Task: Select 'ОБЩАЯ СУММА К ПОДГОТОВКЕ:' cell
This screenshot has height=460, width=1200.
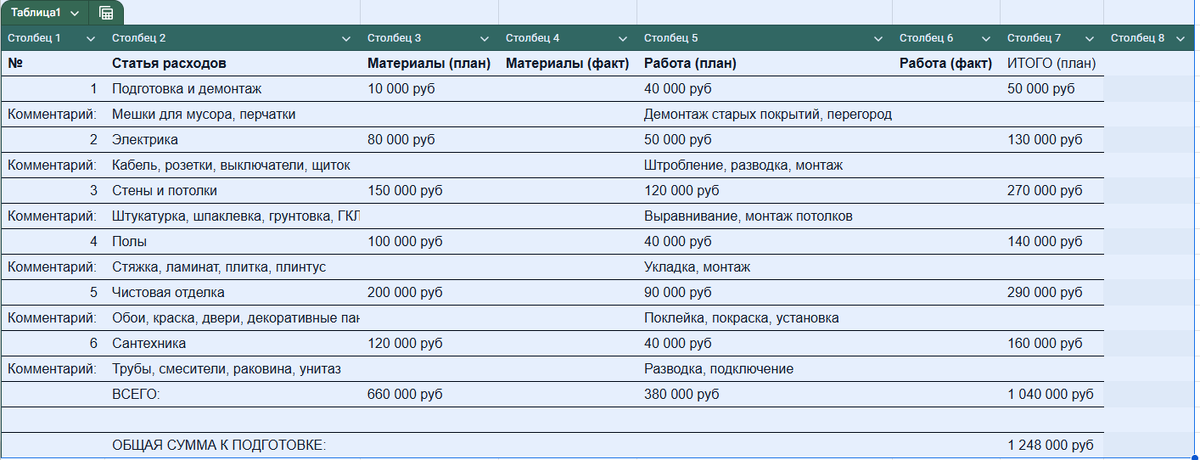Action: click(x=233, y=445)
